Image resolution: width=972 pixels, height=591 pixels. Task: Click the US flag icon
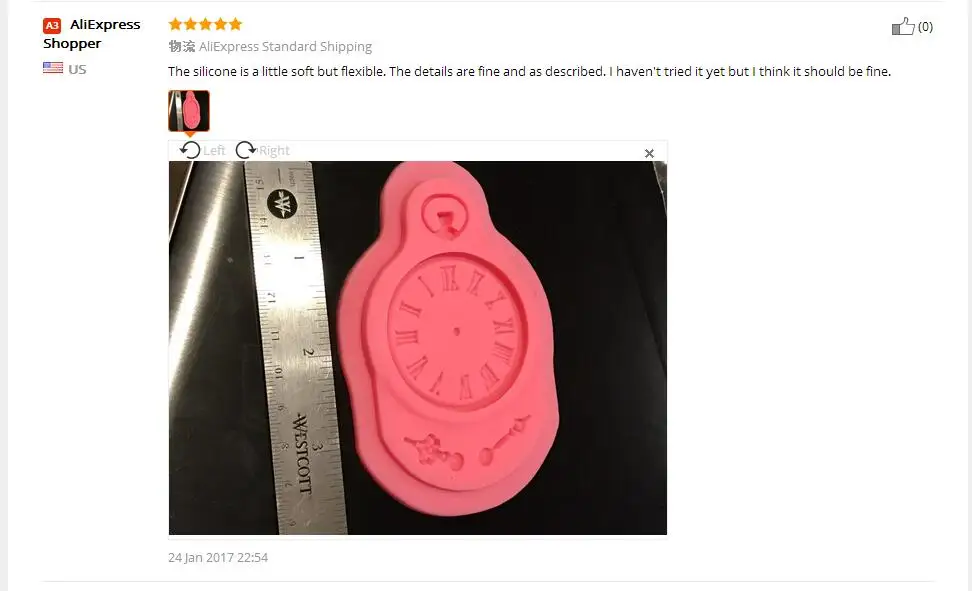(53, 68)
